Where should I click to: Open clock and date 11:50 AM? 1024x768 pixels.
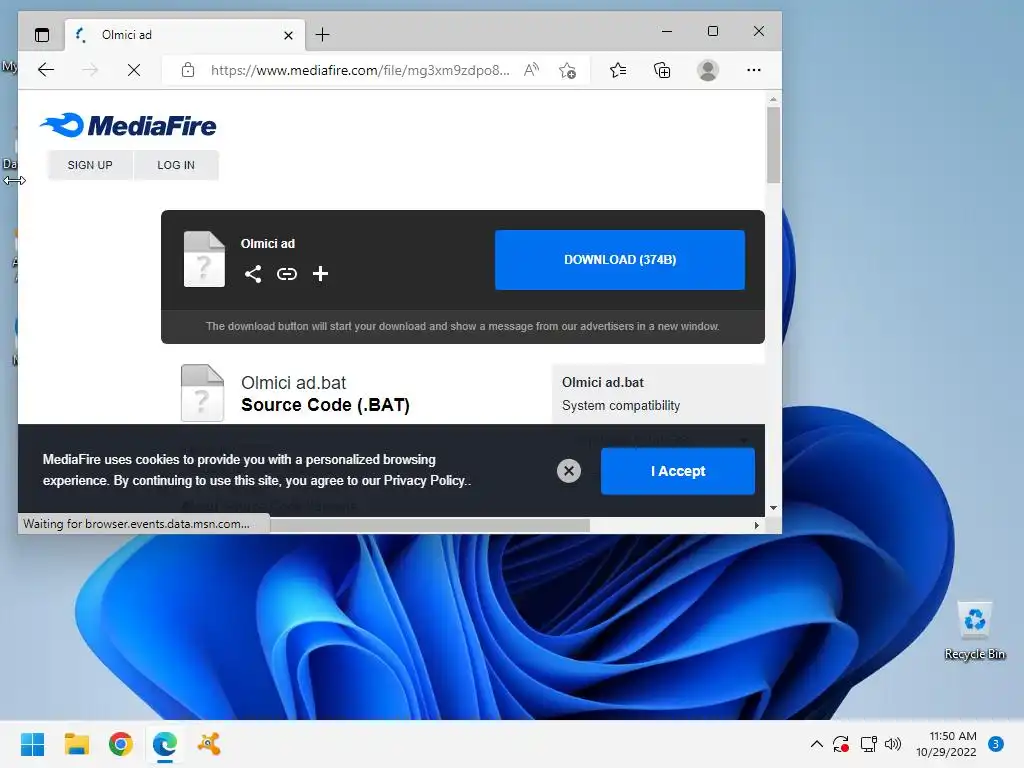[946, 744]
